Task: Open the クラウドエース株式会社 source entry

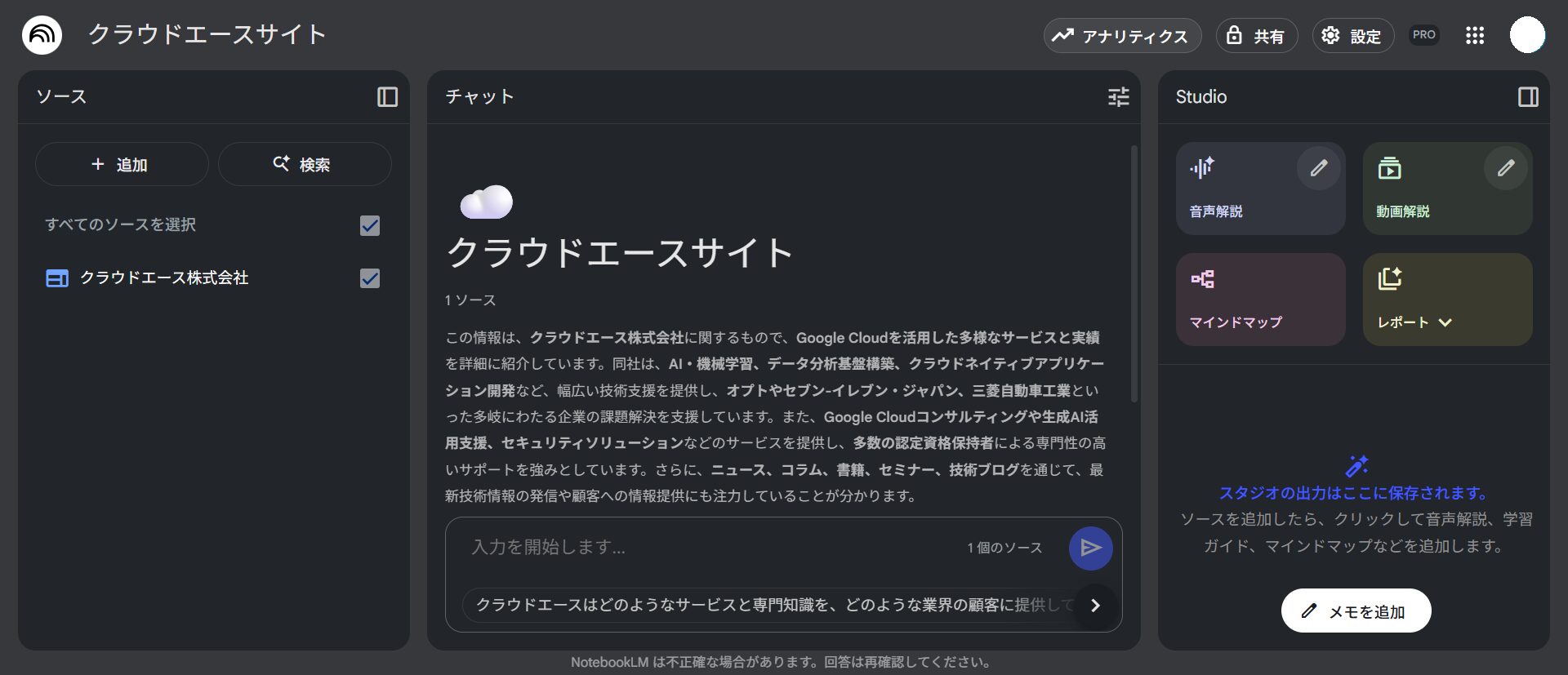Action: point(163,278)
